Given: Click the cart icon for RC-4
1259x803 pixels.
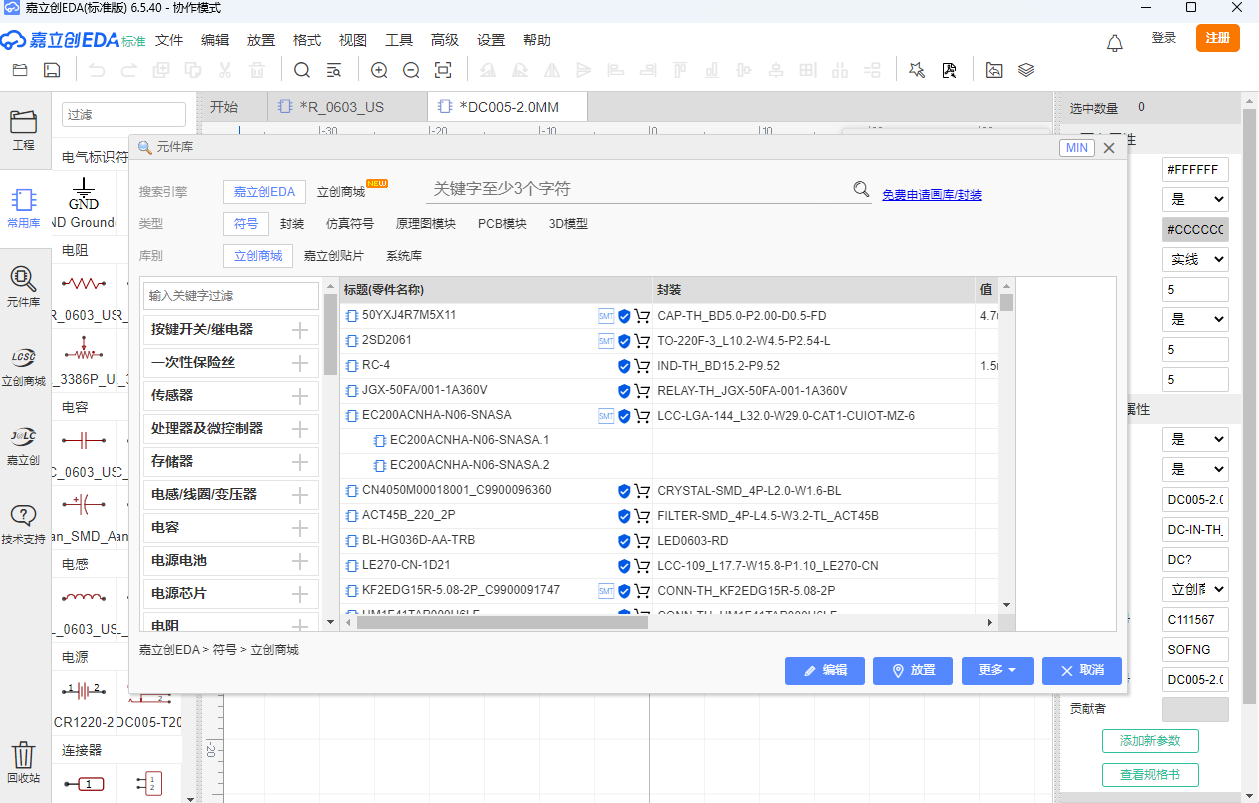Looking at the screenshot, I should pyautogui.click(x=642, y=366).
